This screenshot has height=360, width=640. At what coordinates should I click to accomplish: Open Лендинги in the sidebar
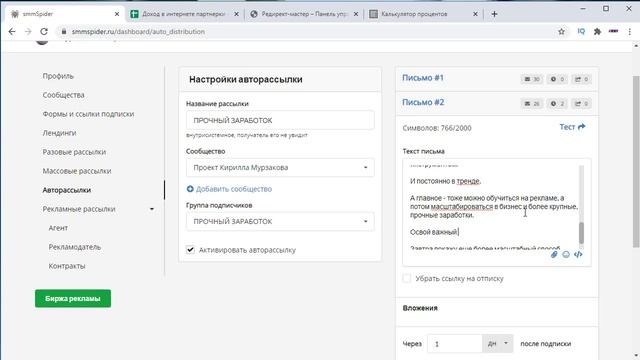59,133
